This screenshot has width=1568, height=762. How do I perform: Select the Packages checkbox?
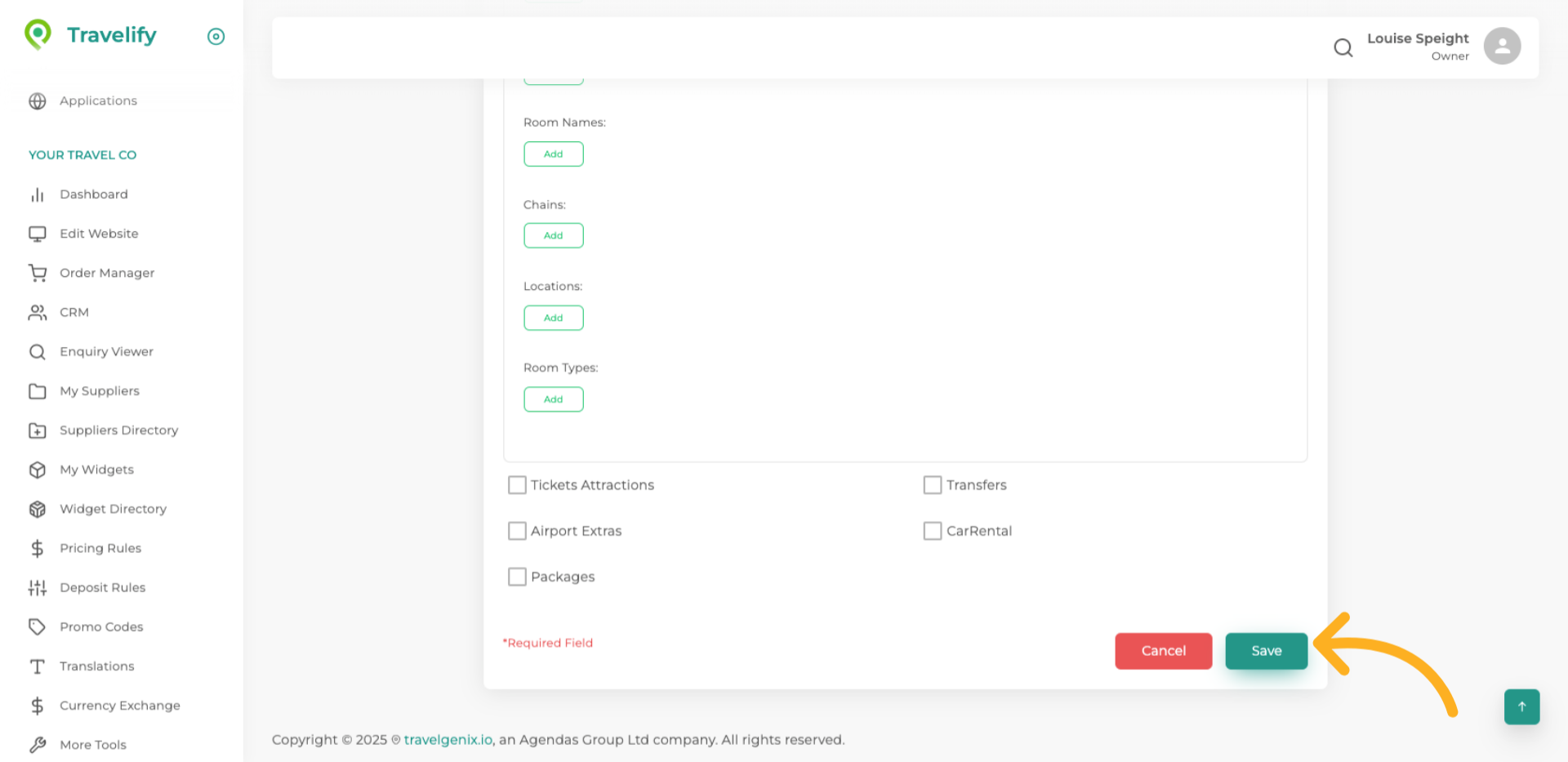click(x=517, y=577)
